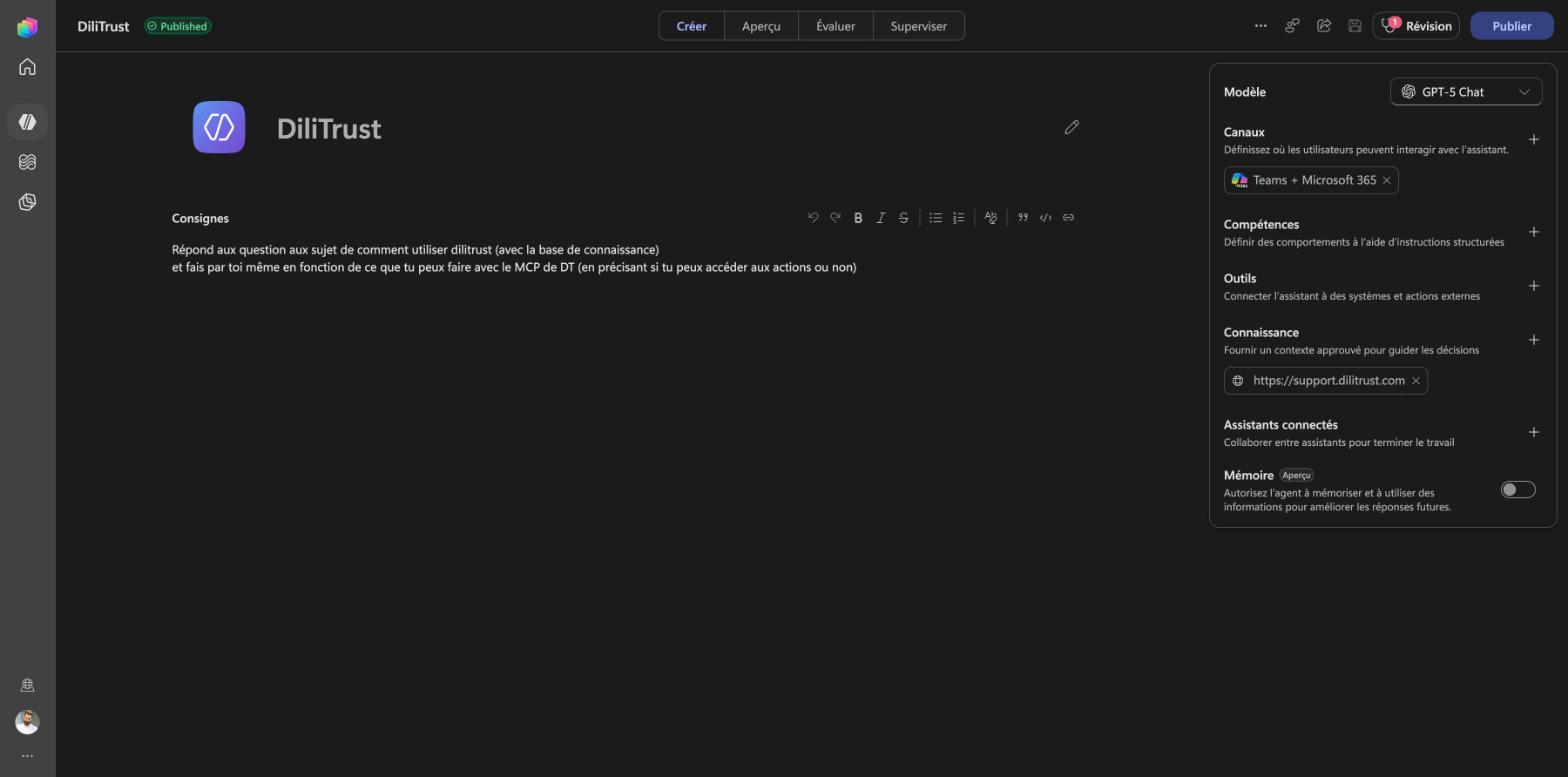
Task: Click the Aperçu badge next to Mémoire
Action: [1296, 475]
